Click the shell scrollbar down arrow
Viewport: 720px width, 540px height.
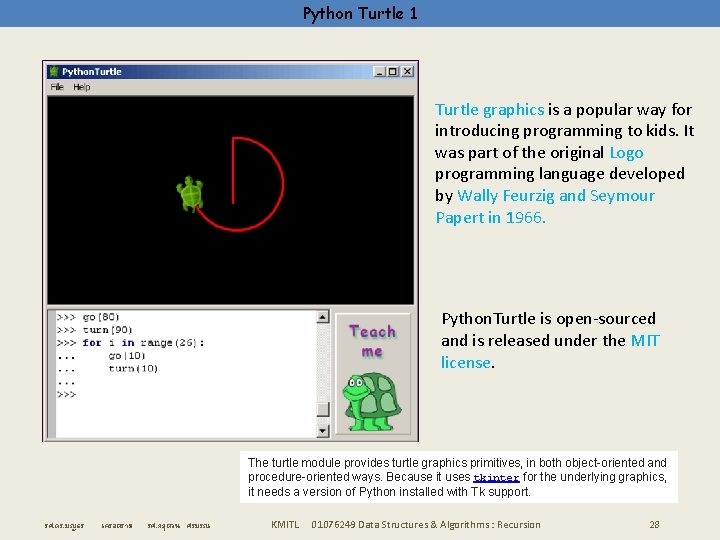tap(323, 431)
